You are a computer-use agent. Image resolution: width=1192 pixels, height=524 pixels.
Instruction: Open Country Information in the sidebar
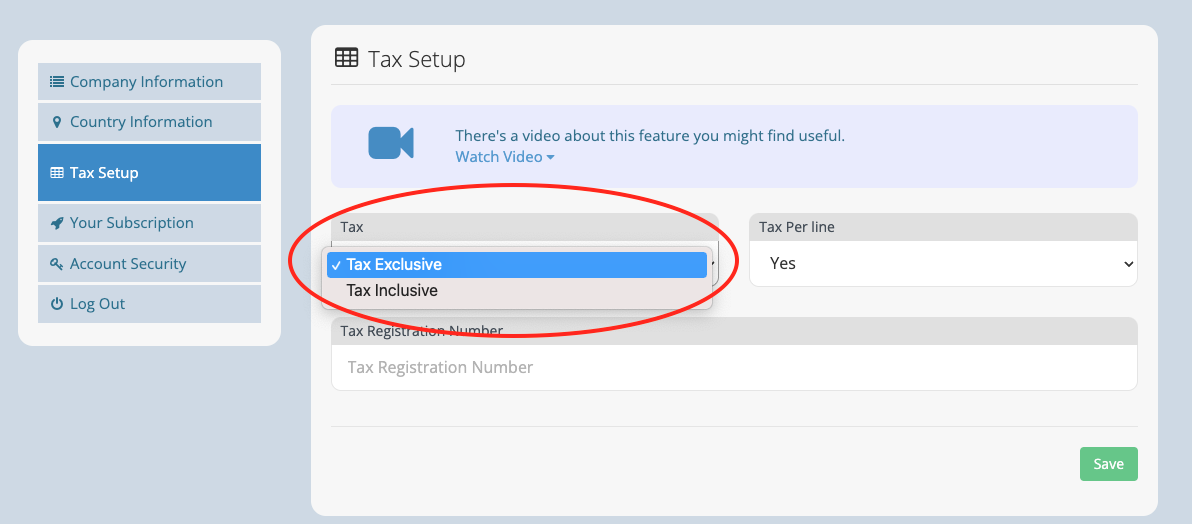(149, 122)
